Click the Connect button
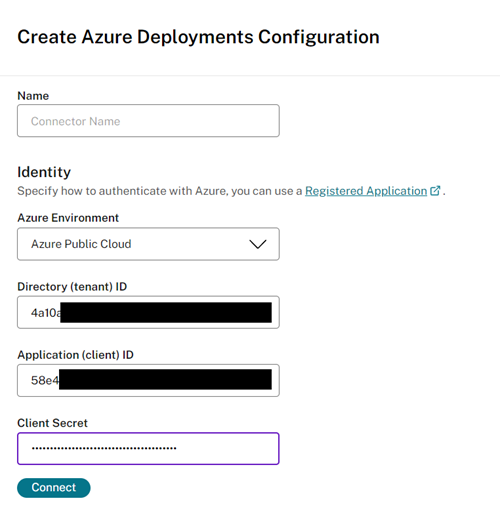The width and height of the screenshot is (500, 507). pos(54,488)
